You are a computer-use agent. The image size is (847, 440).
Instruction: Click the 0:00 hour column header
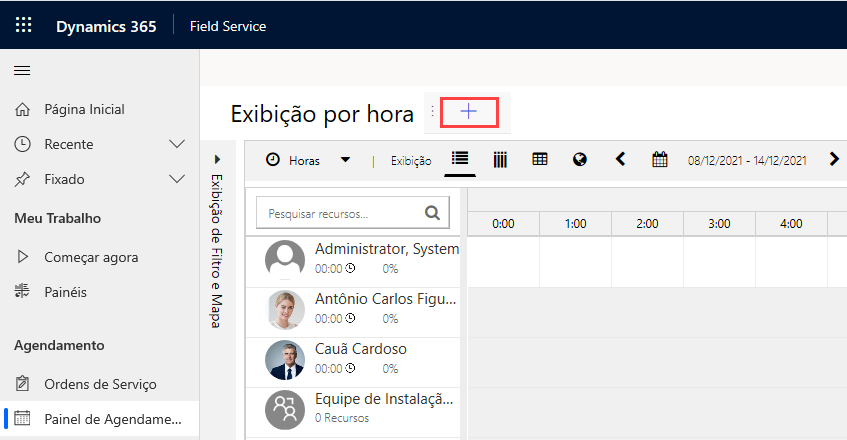[503, 224]
